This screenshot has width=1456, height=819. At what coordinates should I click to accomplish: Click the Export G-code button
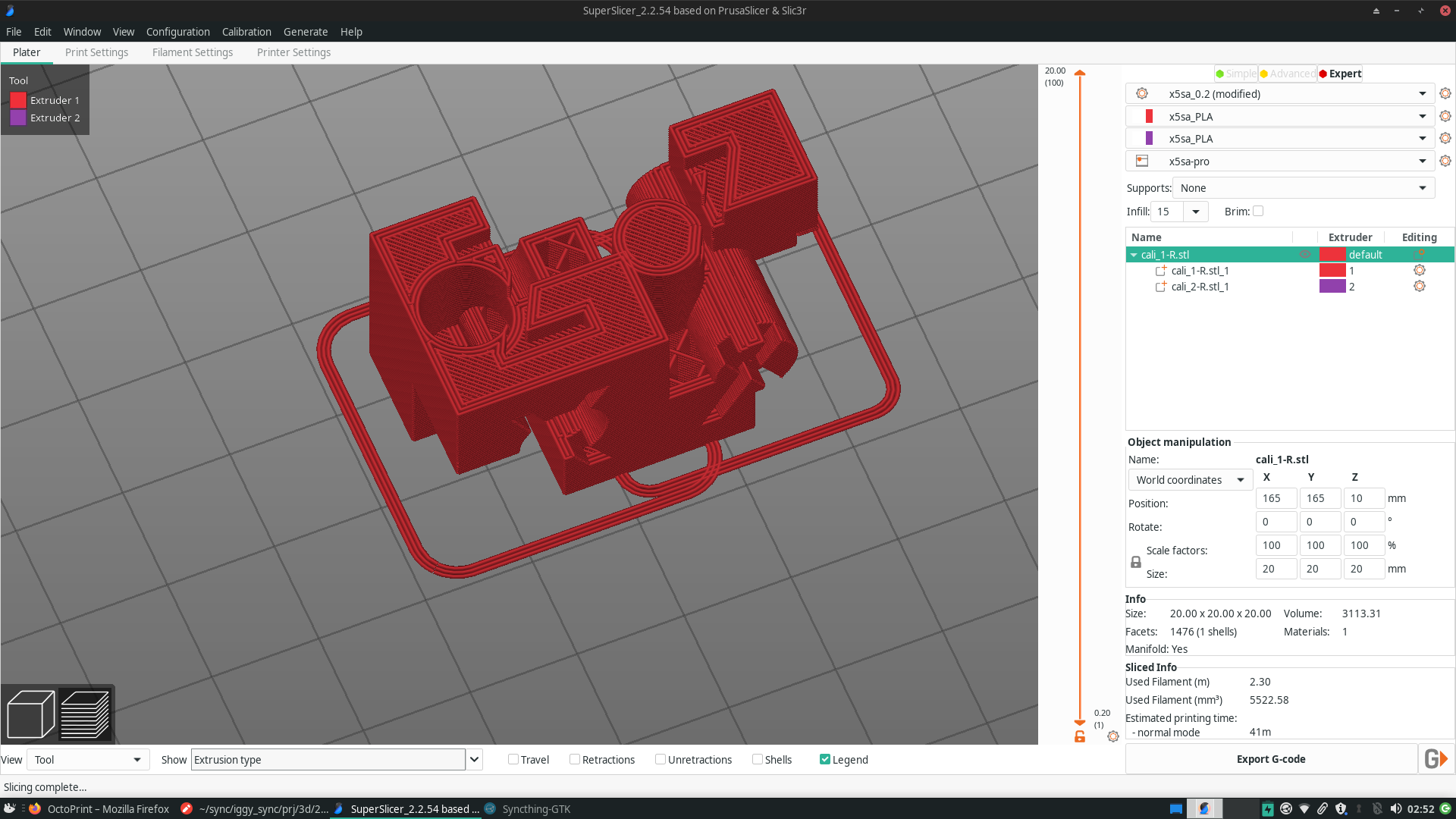(1271, 758)
